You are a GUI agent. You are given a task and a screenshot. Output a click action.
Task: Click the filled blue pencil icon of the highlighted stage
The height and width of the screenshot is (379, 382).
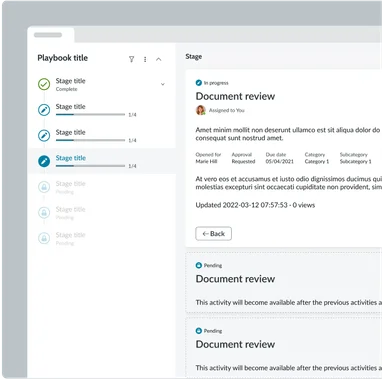click(x=44, y=161)
